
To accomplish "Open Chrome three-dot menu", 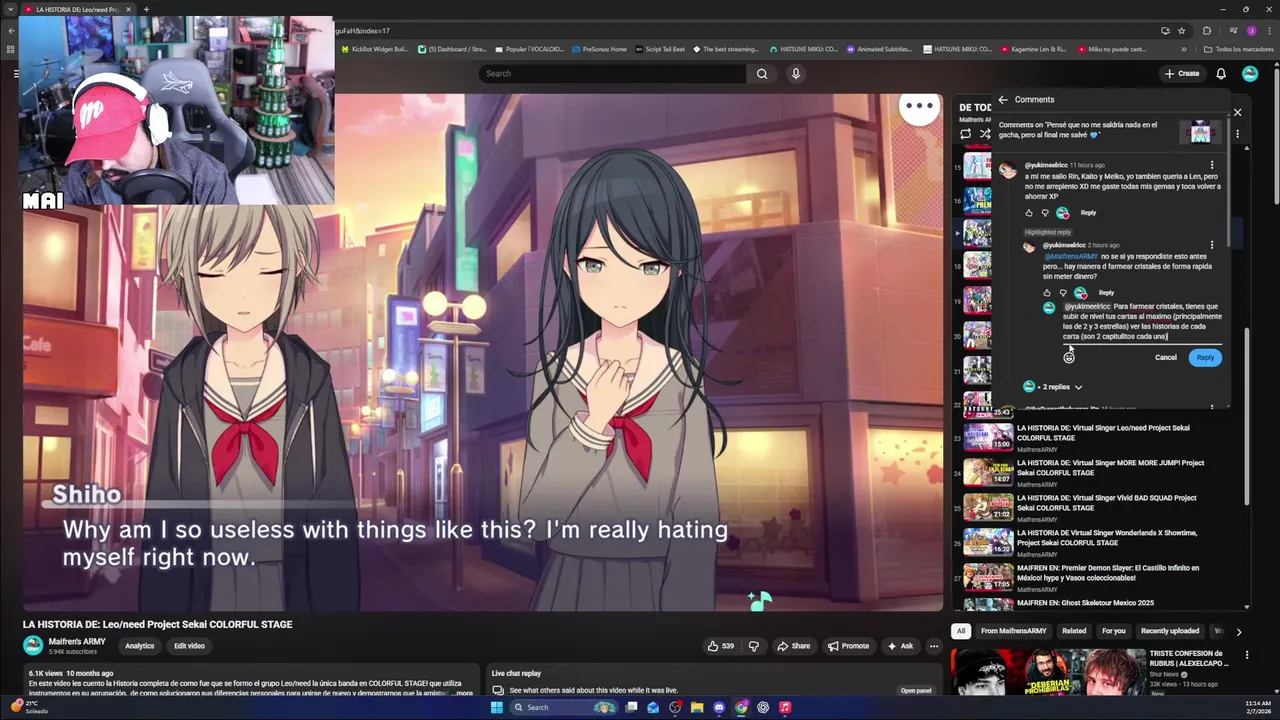I will (x=1268, y=30).
